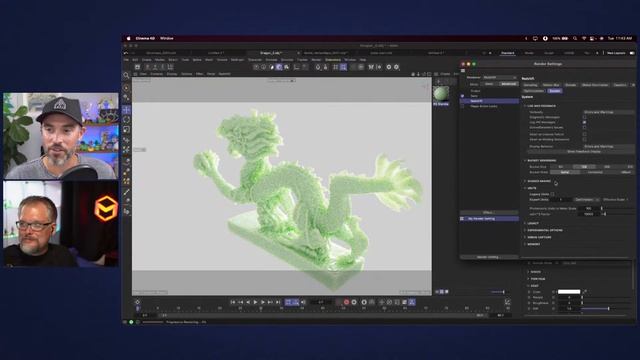Click the green status indicator in status bar
640x360 pixels.
coord(131,322)
